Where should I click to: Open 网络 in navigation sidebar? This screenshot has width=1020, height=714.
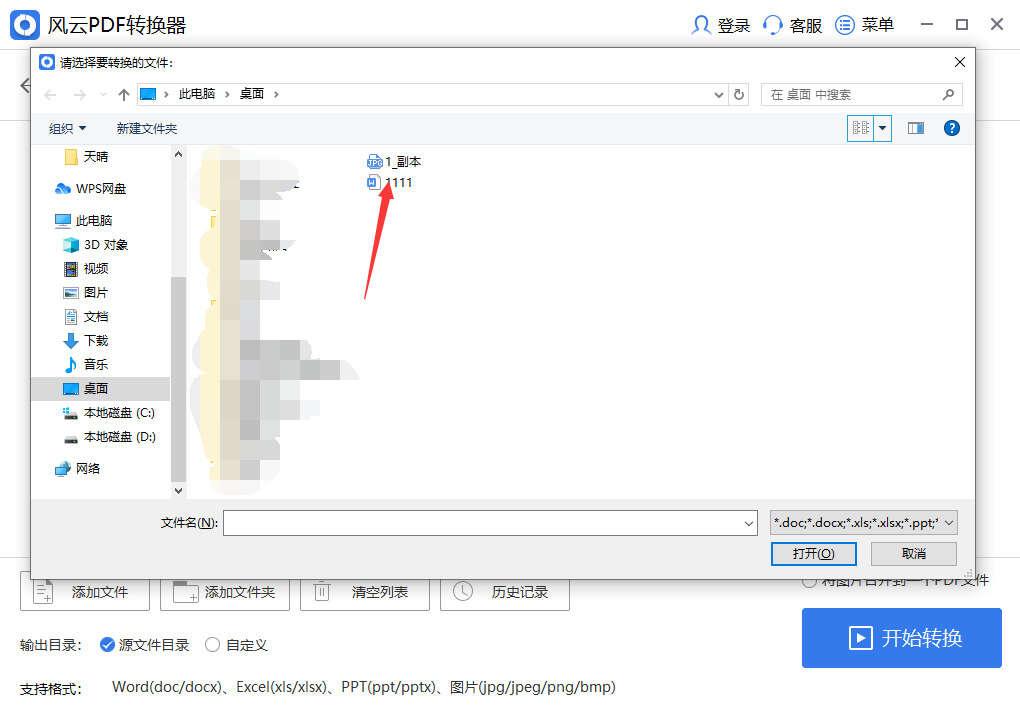coord(77,469)
